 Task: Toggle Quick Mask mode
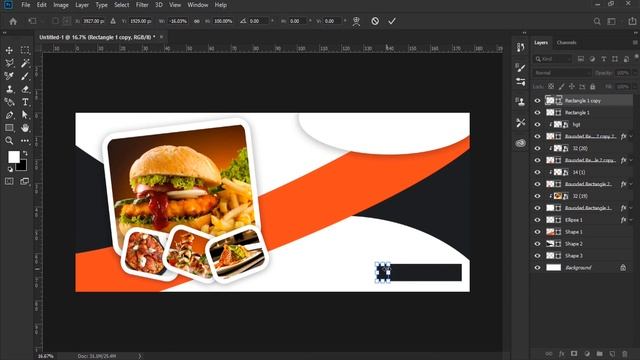tap(9, 181)
